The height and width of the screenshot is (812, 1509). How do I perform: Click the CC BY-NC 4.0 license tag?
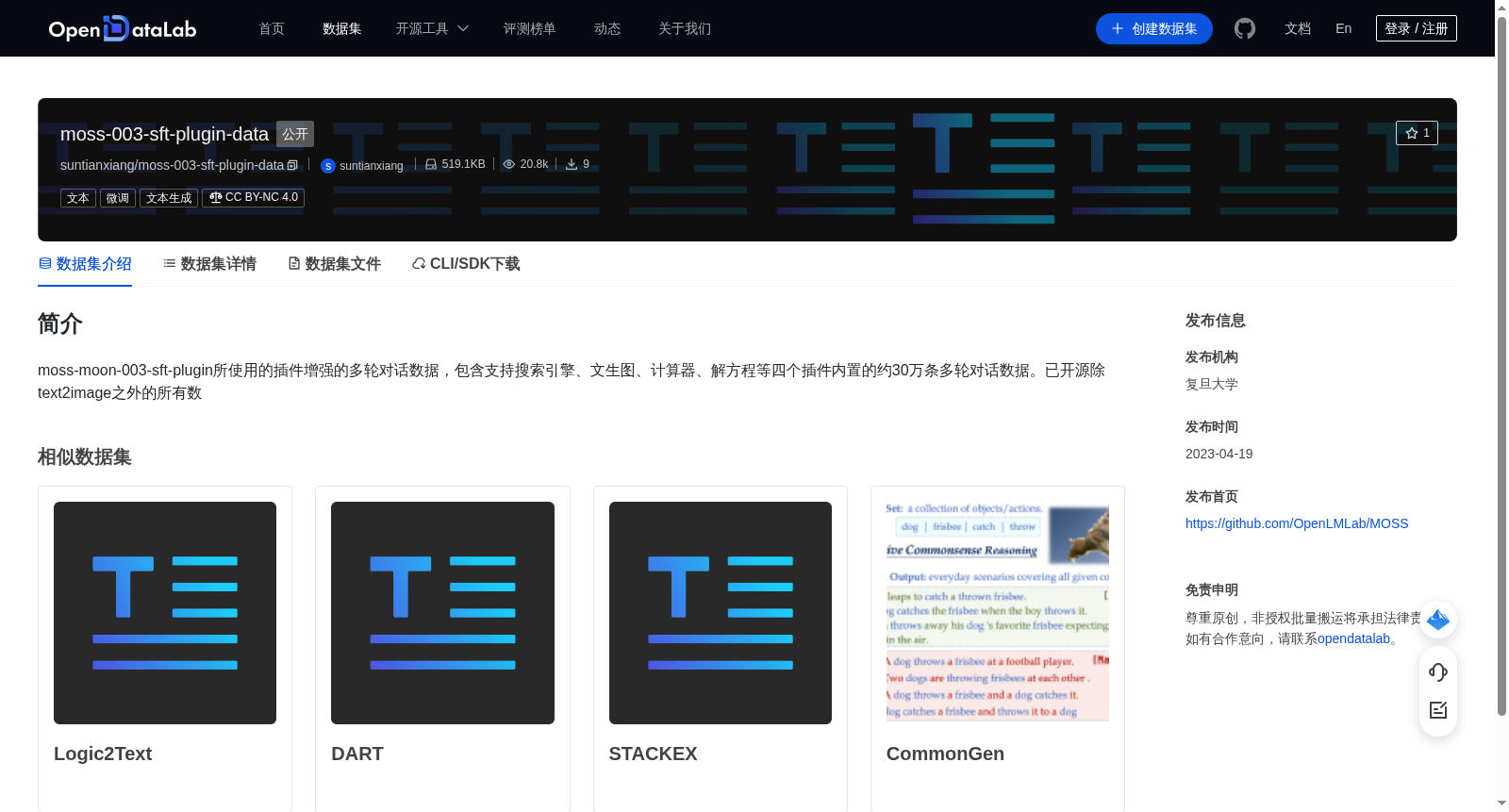tap(253, 198)
